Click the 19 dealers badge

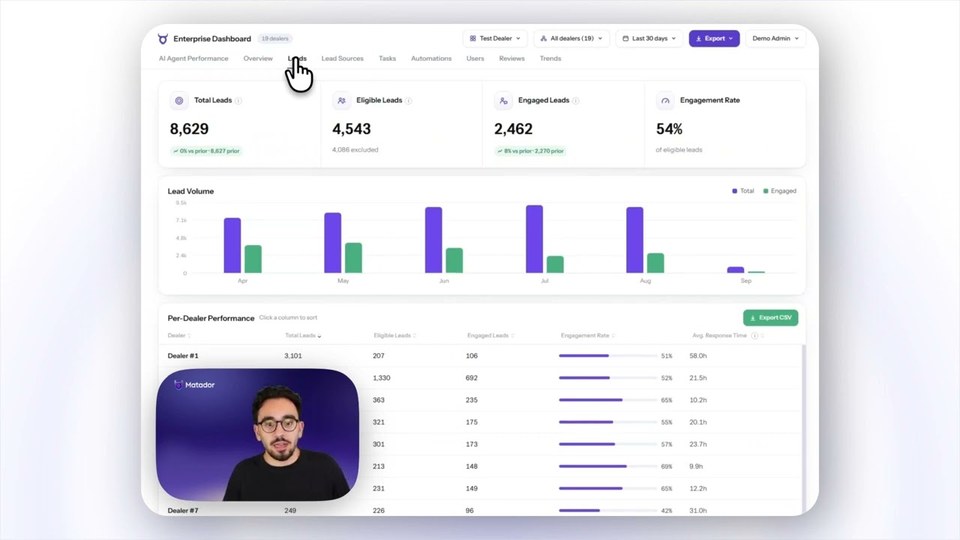coord(275,39)
